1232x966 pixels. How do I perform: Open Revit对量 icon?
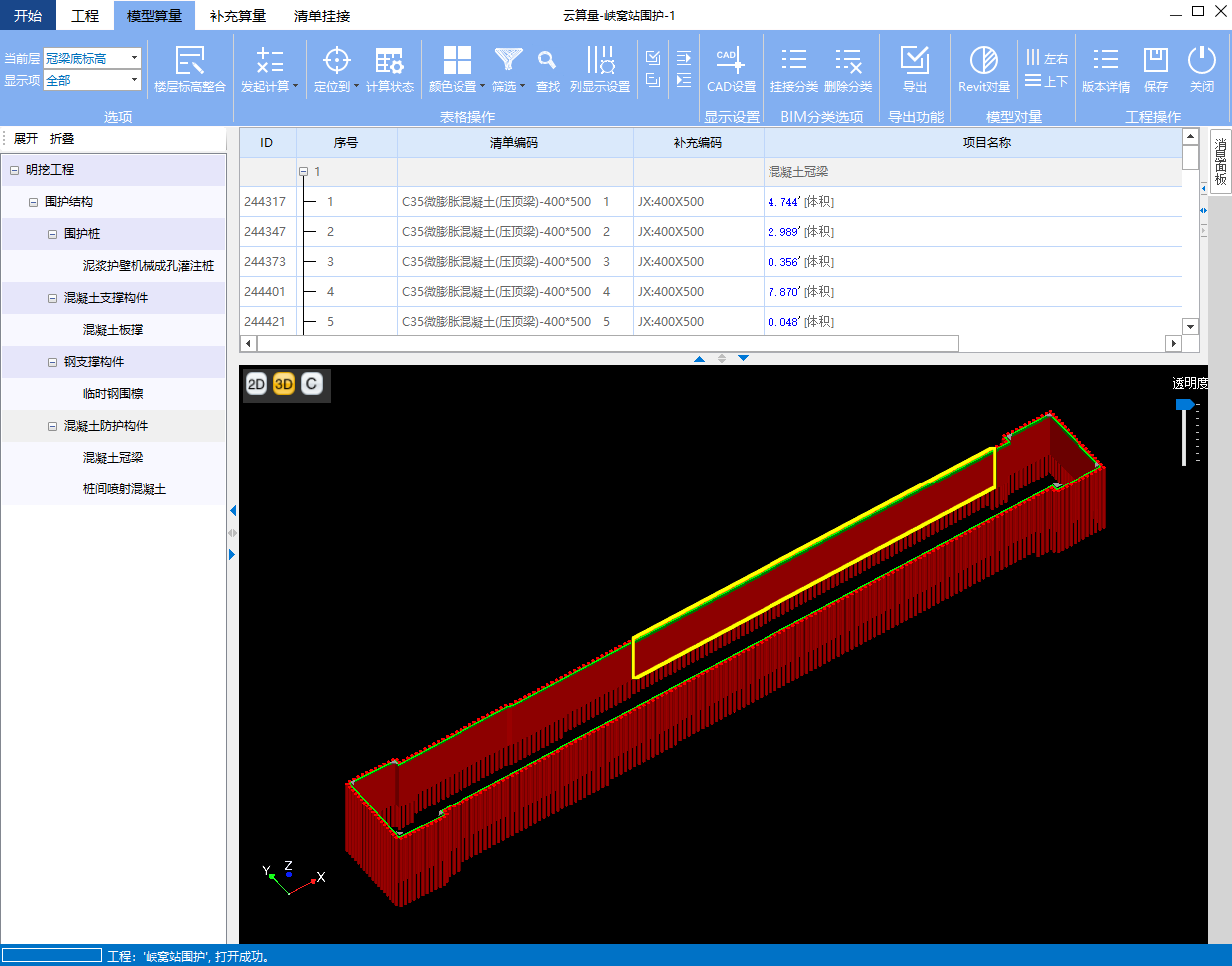pyautogui.click(x=984, y=61)
